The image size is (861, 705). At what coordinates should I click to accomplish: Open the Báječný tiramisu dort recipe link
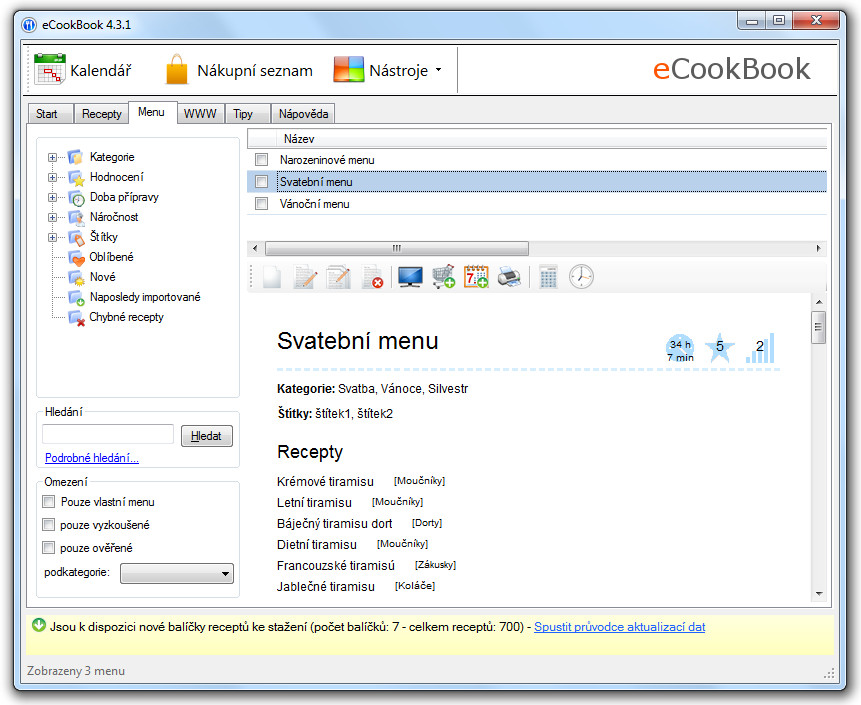[334, 523]
